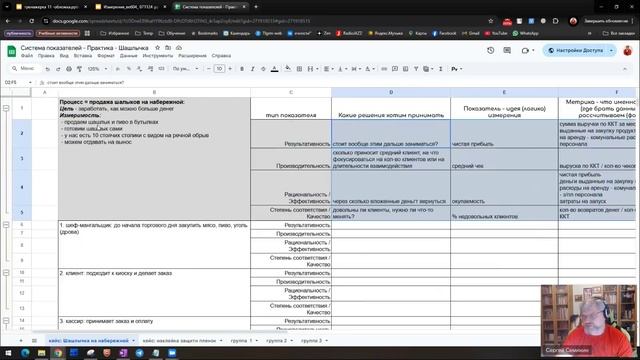Increase the font size with plus
Viewport: 640px width, 360px height.
(230, 69)
